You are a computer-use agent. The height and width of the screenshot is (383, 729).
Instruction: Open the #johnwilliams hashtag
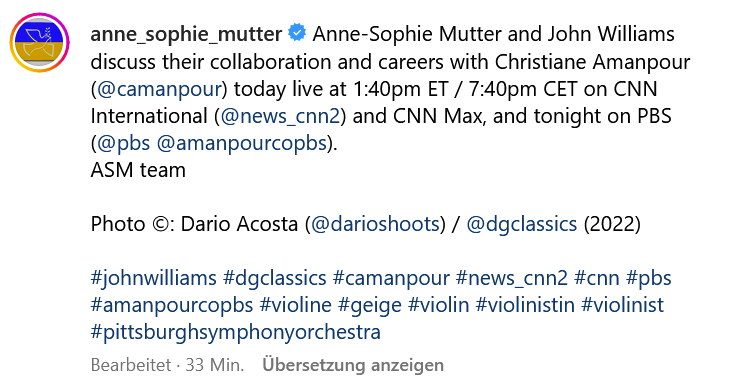tap(153, 278)
